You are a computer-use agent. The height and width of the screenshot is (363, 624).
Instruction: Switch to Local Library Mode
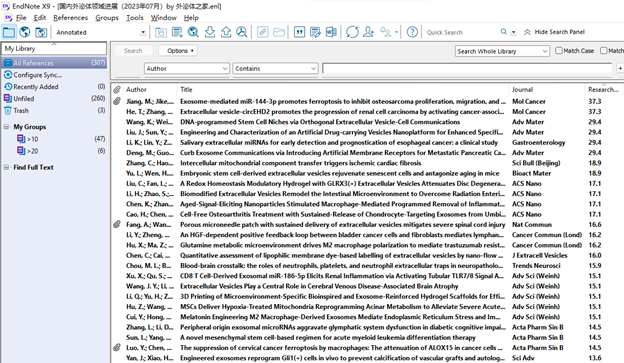click(9, 32)
